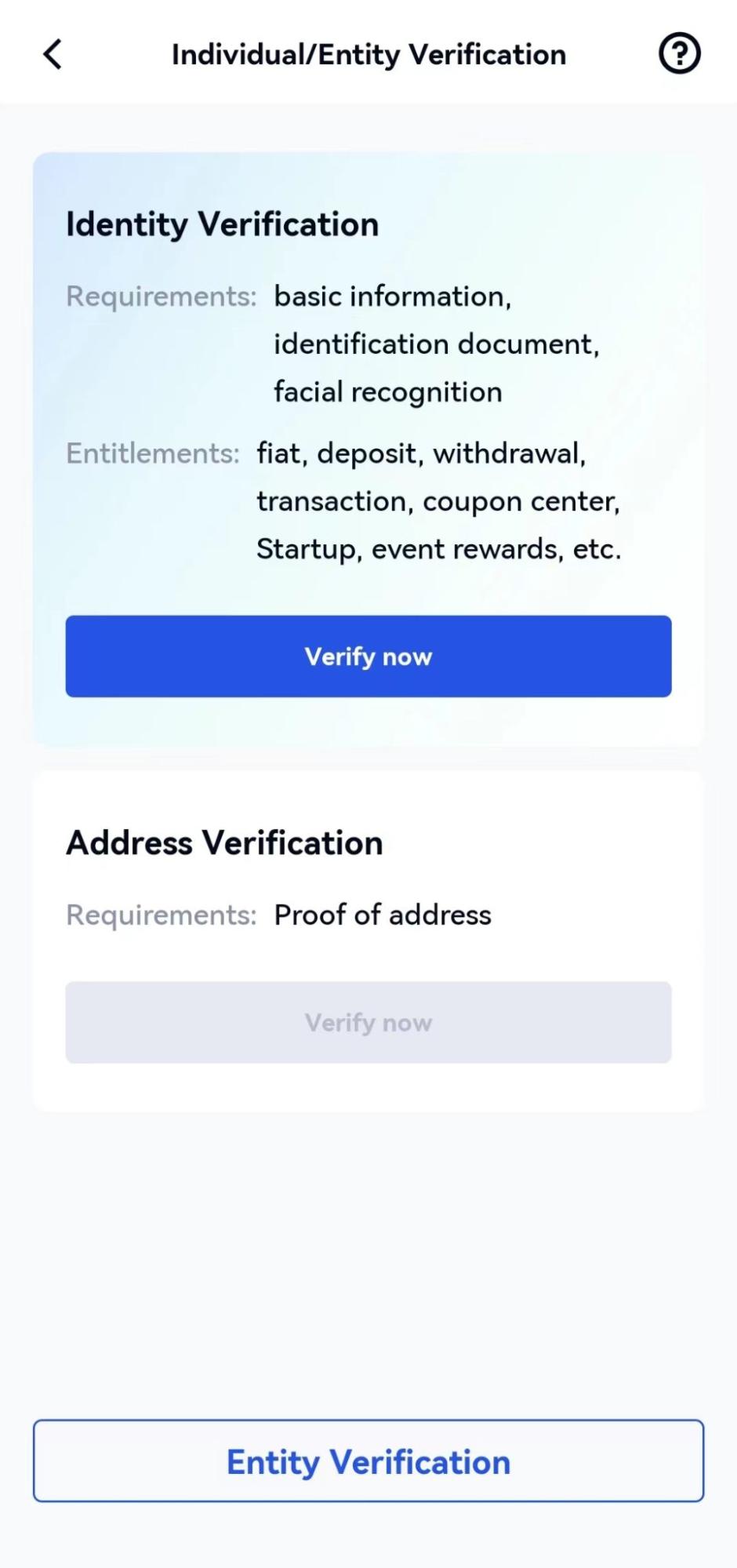Click the Requirements label under Identity Verification
Screen dimensions: 737x1568
161,297
